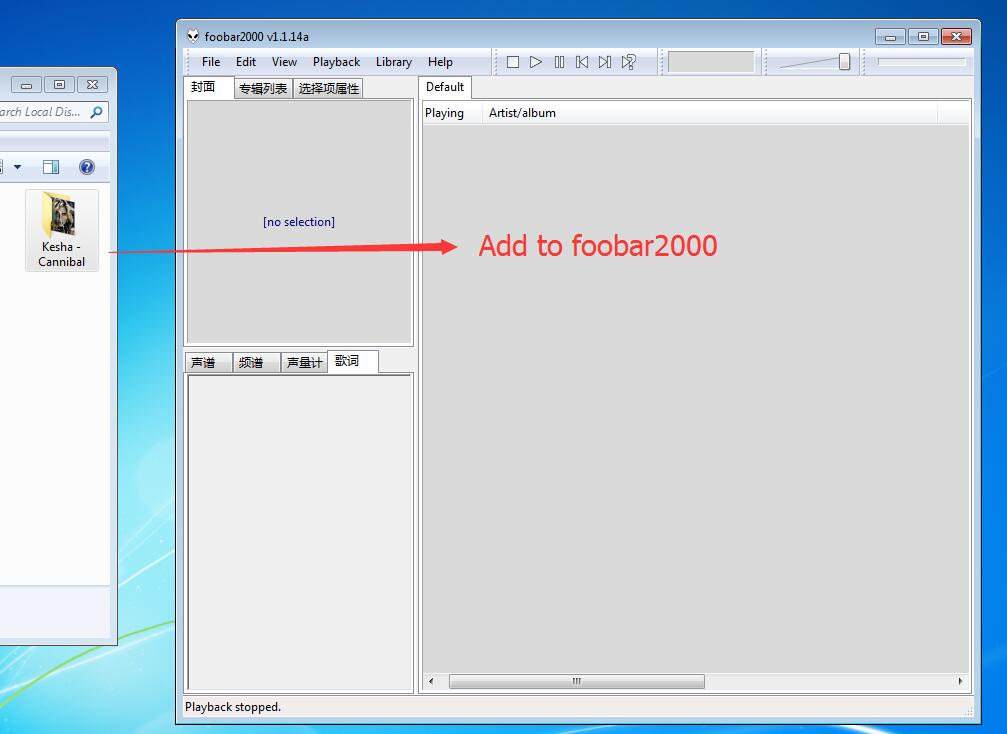Close the foobar2000 window

tap(956, 37)
